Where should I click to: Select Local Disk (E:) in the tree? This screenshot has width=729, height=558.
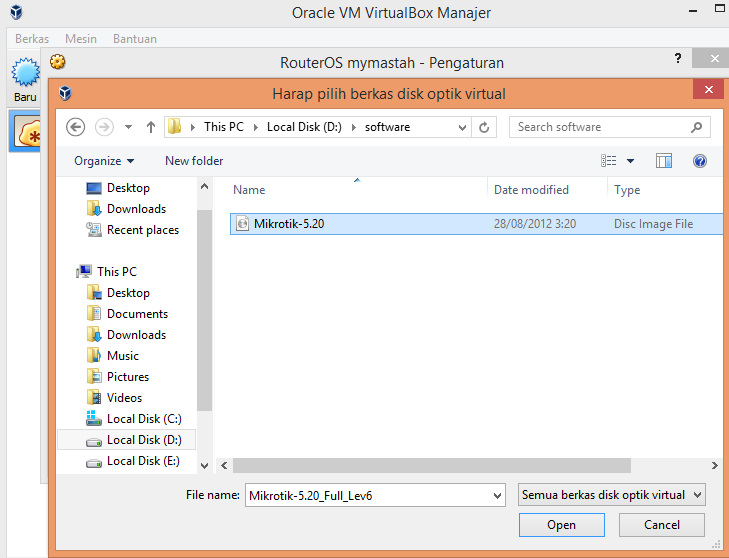coord(143,461)
